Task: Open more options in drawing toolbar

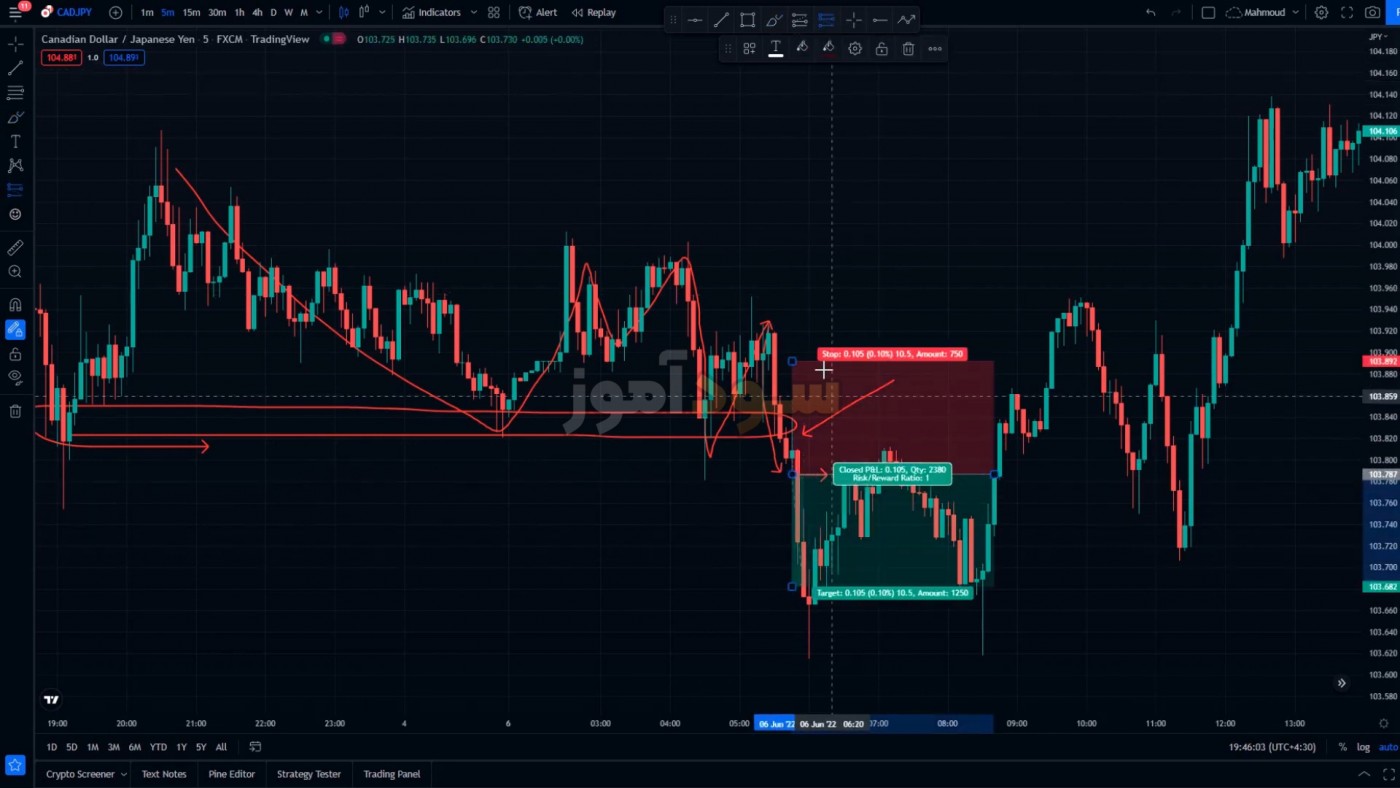Action: tap(935, 48)
